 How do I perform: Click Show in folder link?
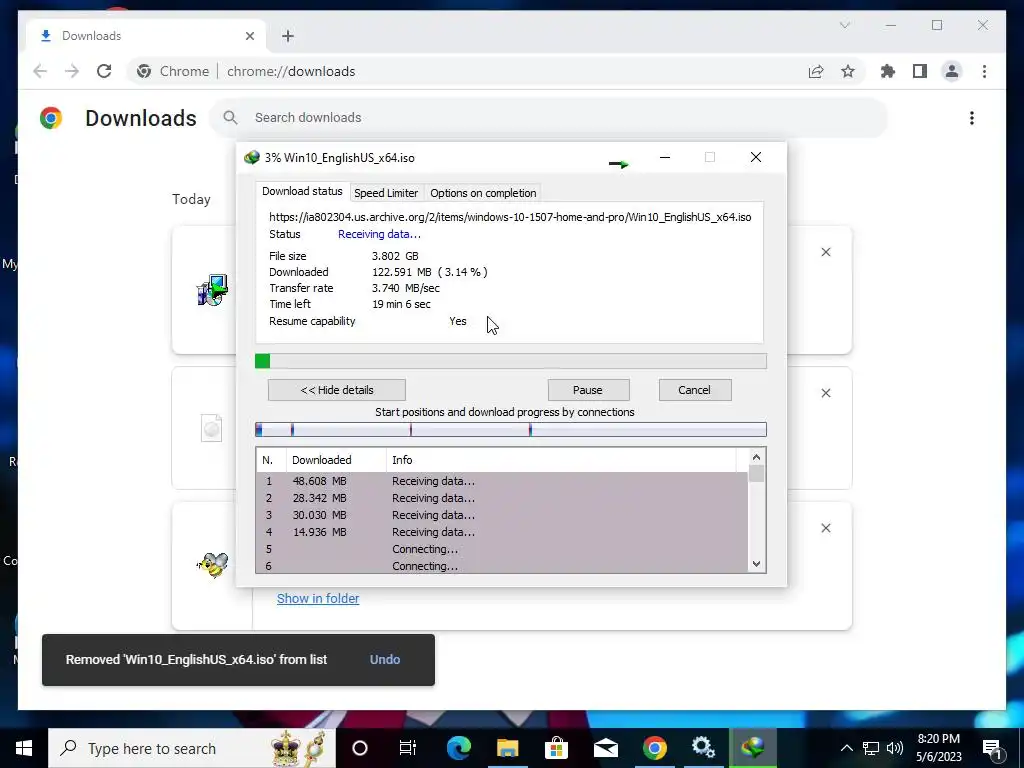318,598
